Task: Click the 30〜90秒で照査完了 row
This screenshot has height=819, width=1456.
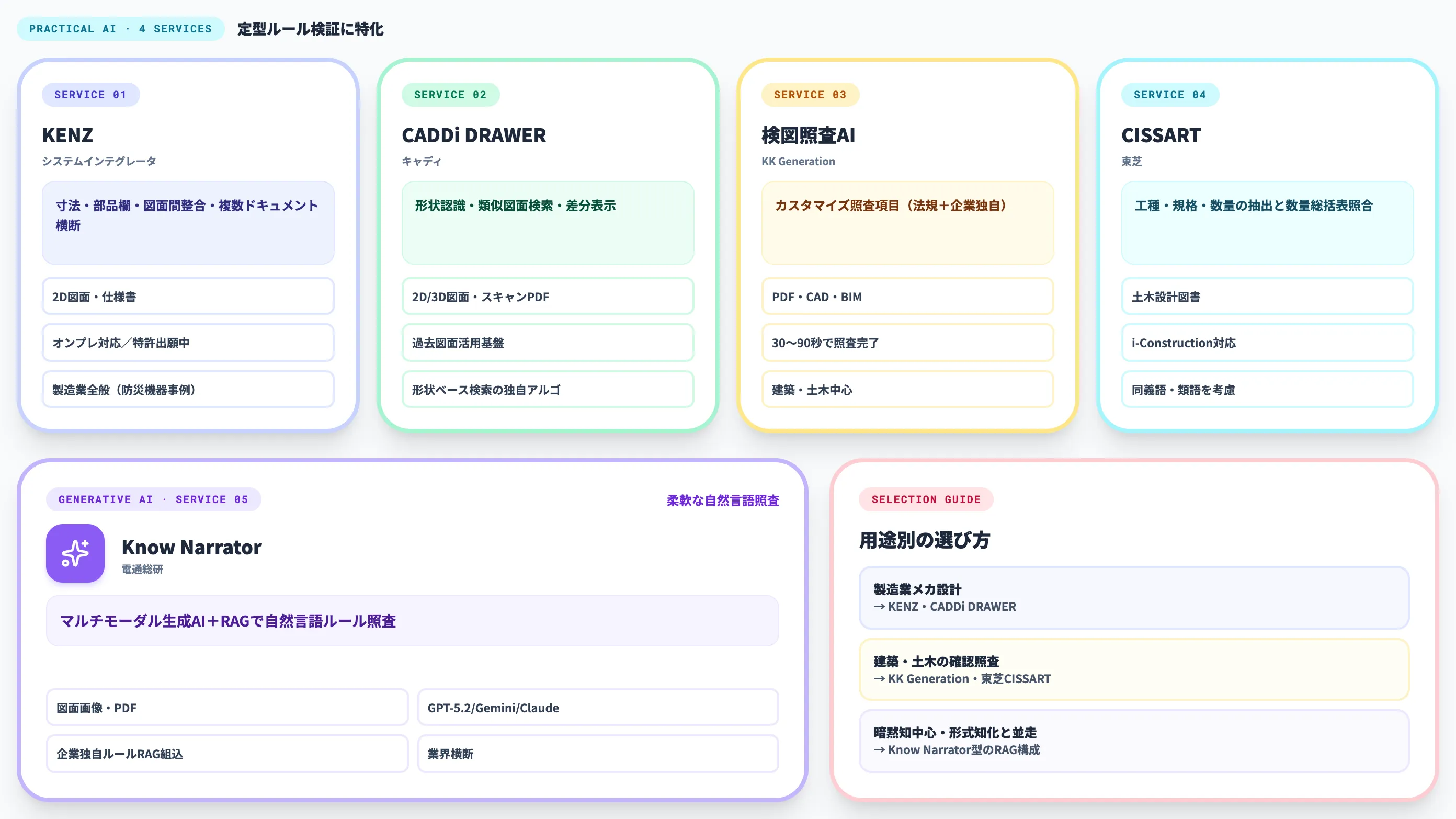Action: tap(908, 343)
